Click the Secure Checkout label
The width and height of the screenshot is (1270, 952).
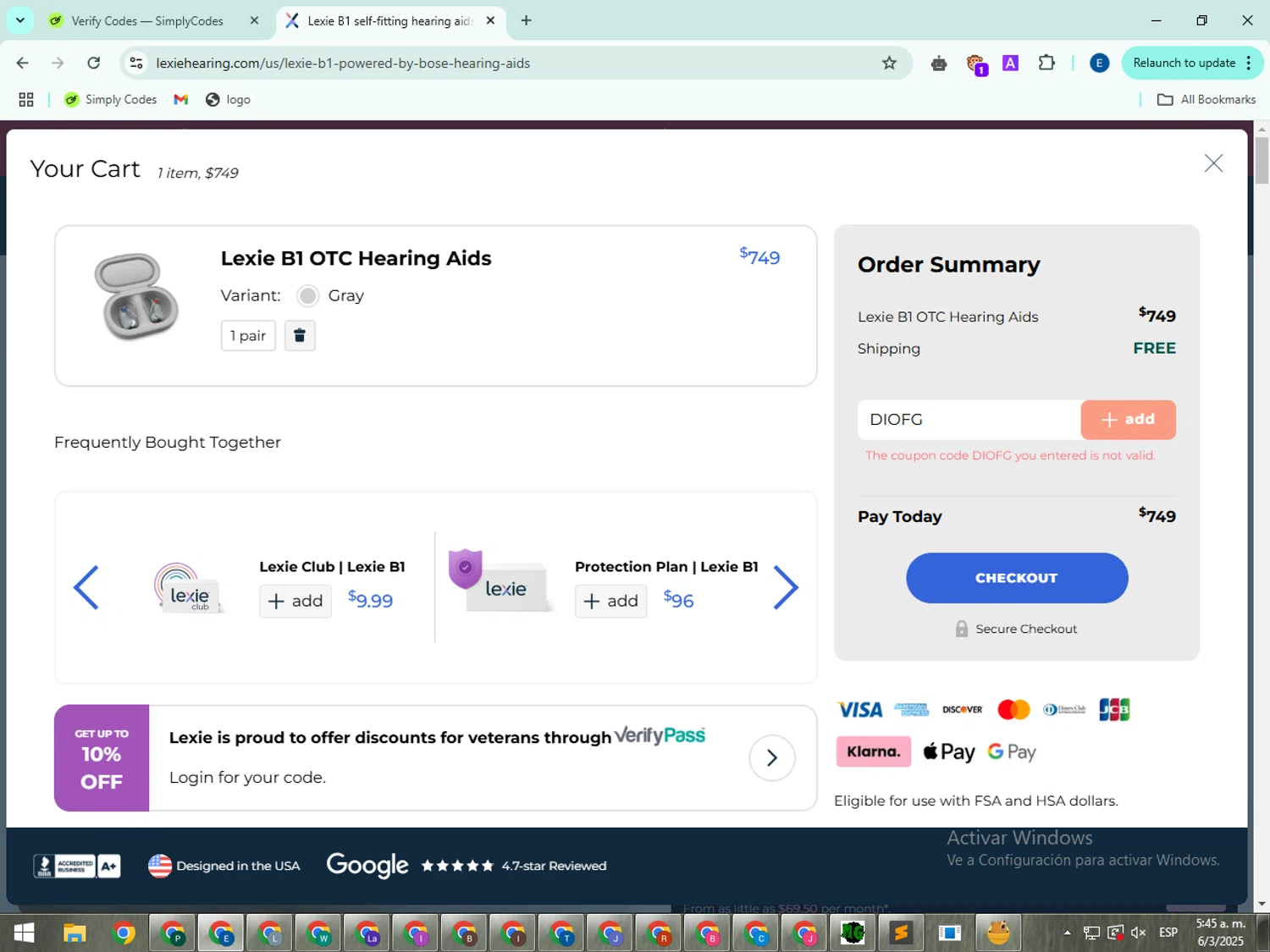click(1026, 630)
